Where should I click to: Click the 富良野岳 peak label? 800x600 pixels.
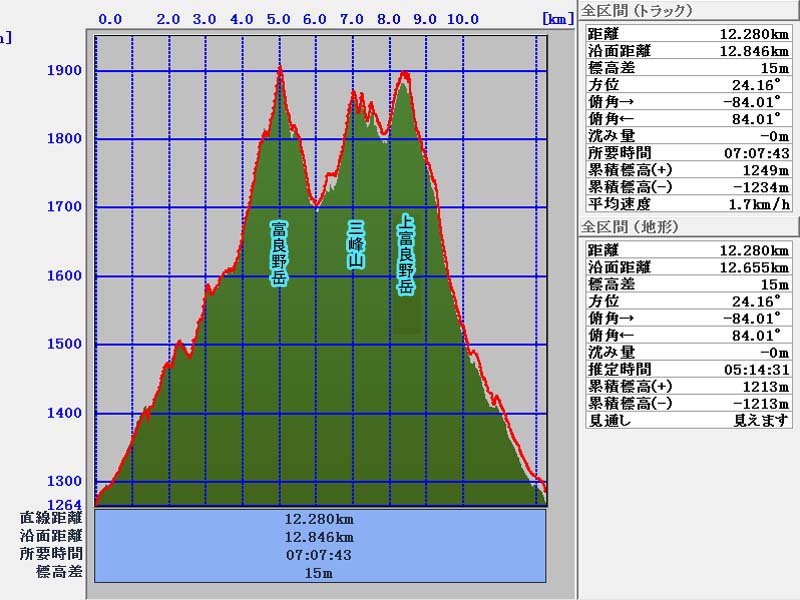pyautogui.click(x=279, y=254)
